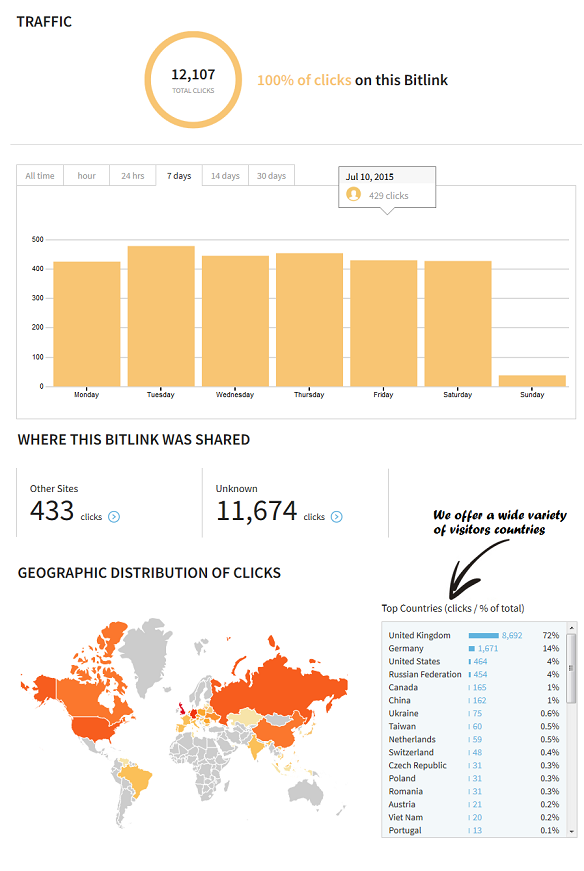This screenshot has width=584, height=871.
Task: Click scroll up arrow of countries list
Action: [571, 628]
